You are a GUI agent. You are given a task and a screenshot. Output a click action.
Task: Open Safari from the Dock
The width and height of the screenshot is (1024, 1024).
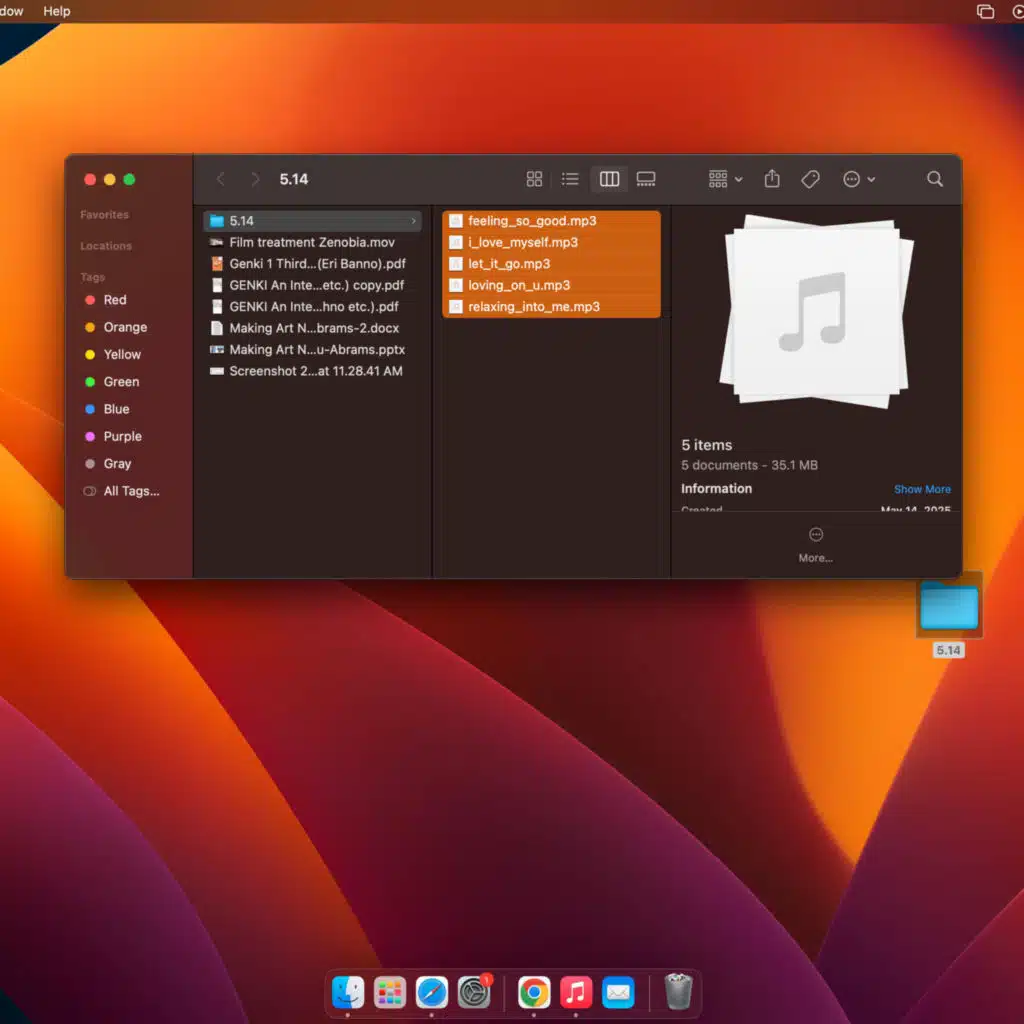click(x=432, y=993)
